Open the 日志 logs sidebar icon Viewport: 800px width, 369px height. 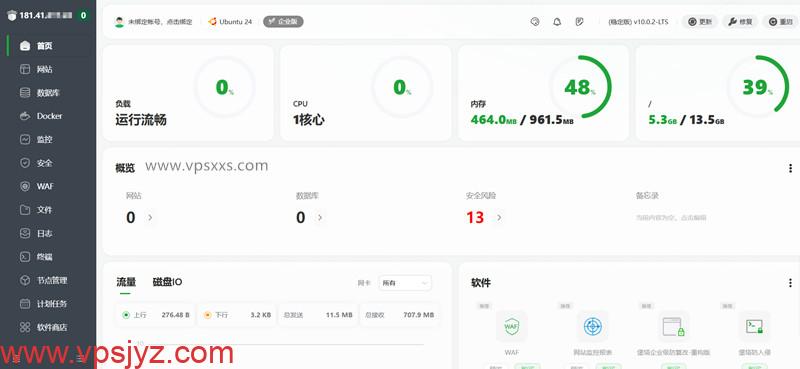click(24, 234)
